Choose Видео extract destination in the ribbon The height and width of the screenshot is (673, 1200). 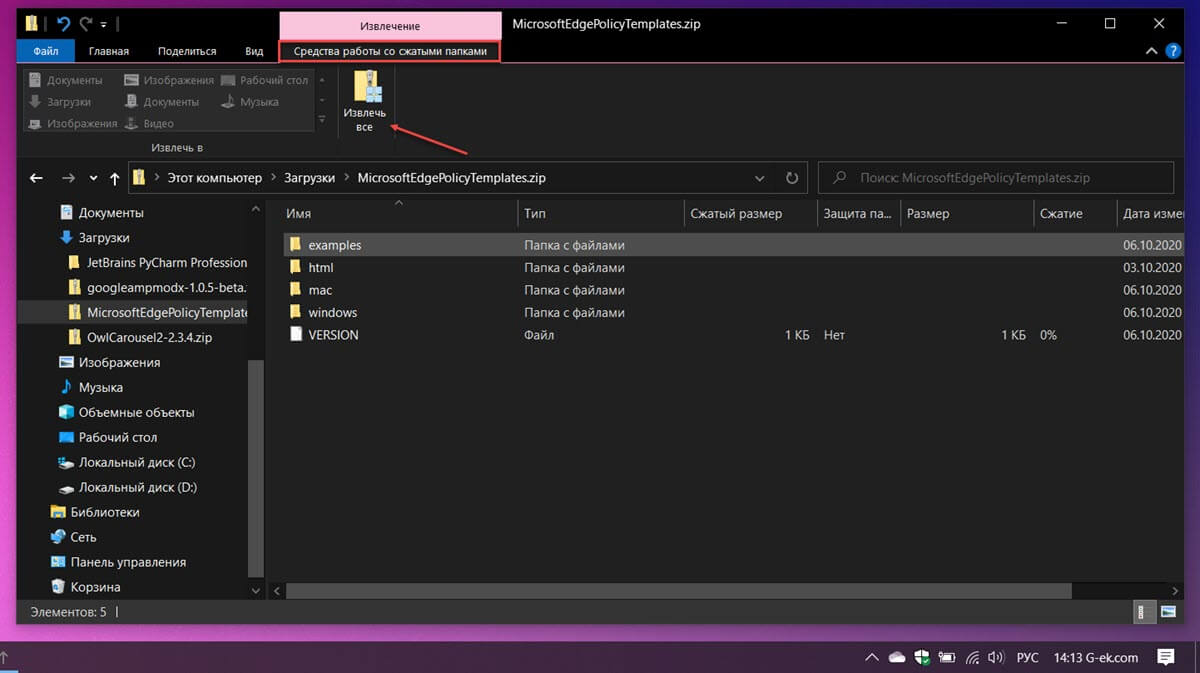click(x=149, y=124)
